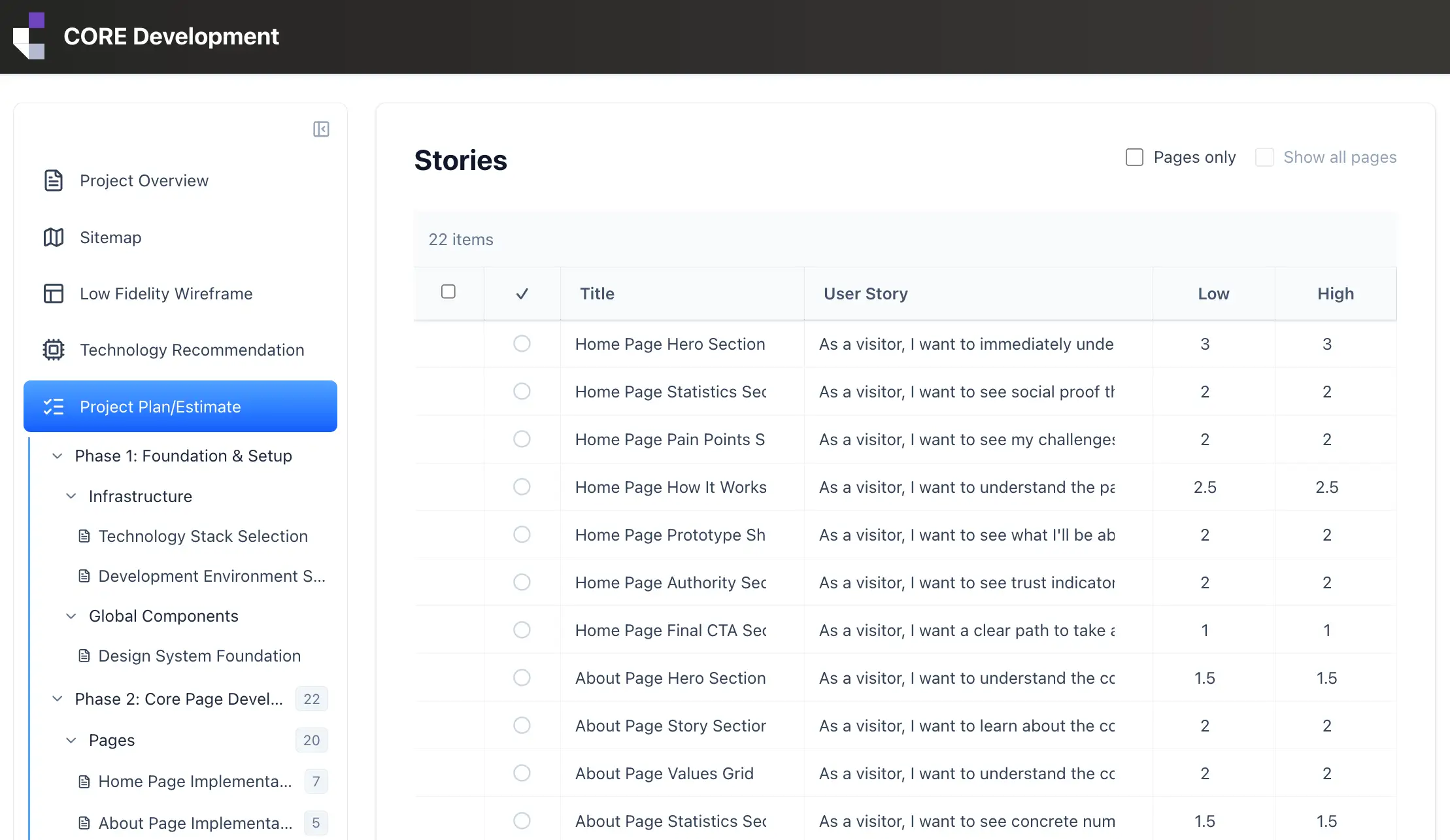The width and height of the screenshot is (1450, 840).
Task: Click the Design System Foundation document icon
Action: (x=84, y=655)
